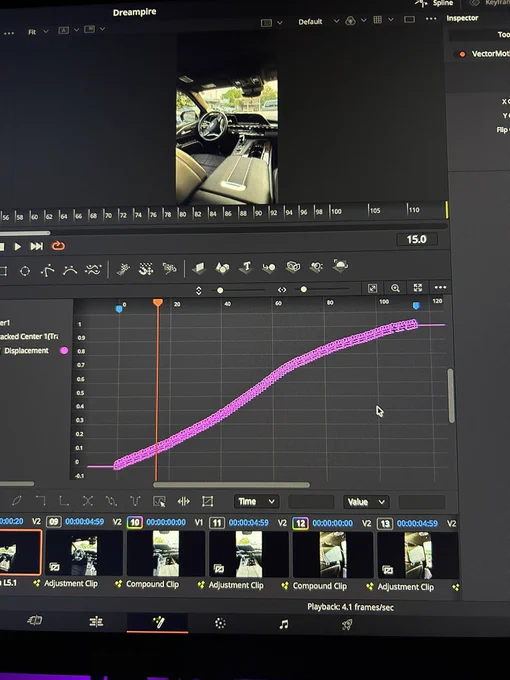Select clip 11 thumbnail Adjustment Clip
The height and width of the screenshot is (680, 510).
pos(249,555)
